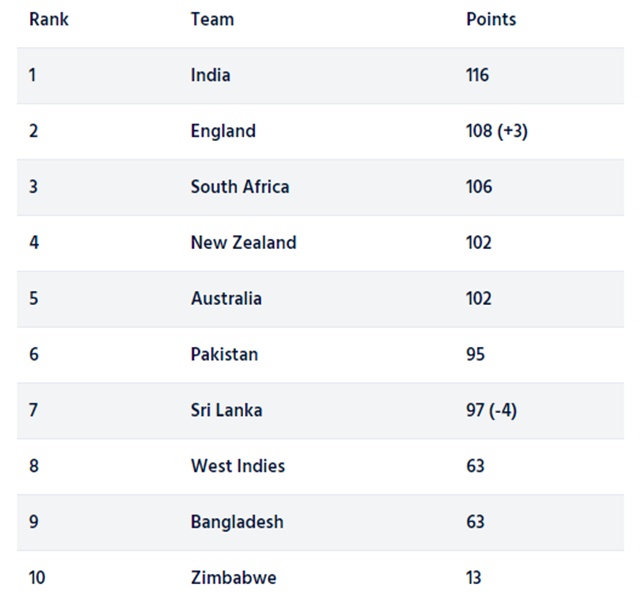The image size is (640, 601).
Task: Click South Africa's 106 points
Action: (x=479, y=187)
